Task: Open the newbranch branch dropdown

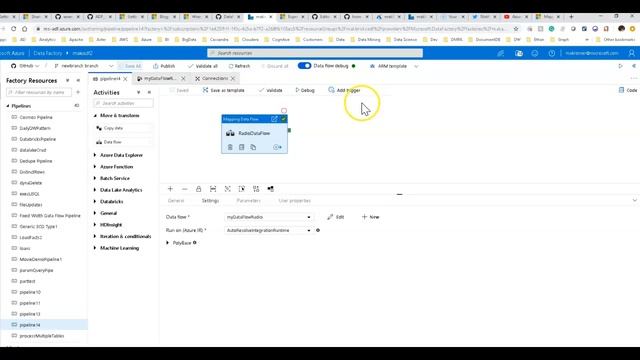Action: [84, 66]
